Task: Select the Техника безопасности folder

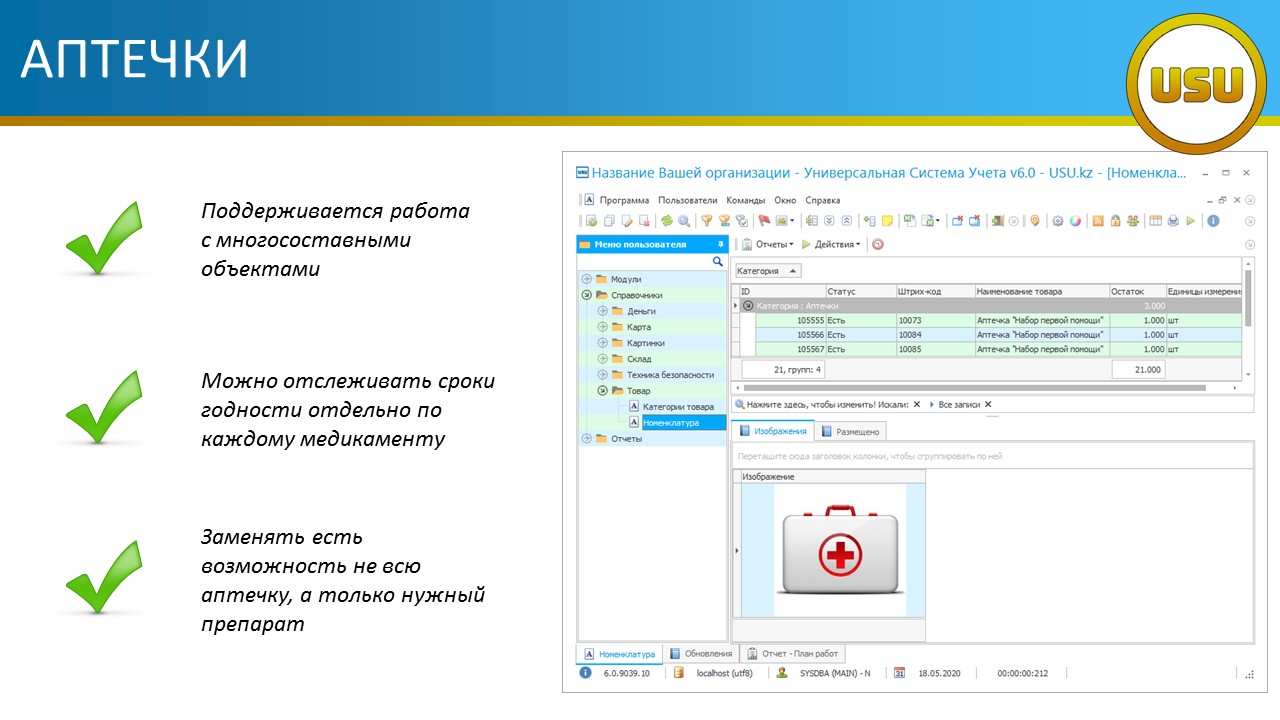Action: 670,375
